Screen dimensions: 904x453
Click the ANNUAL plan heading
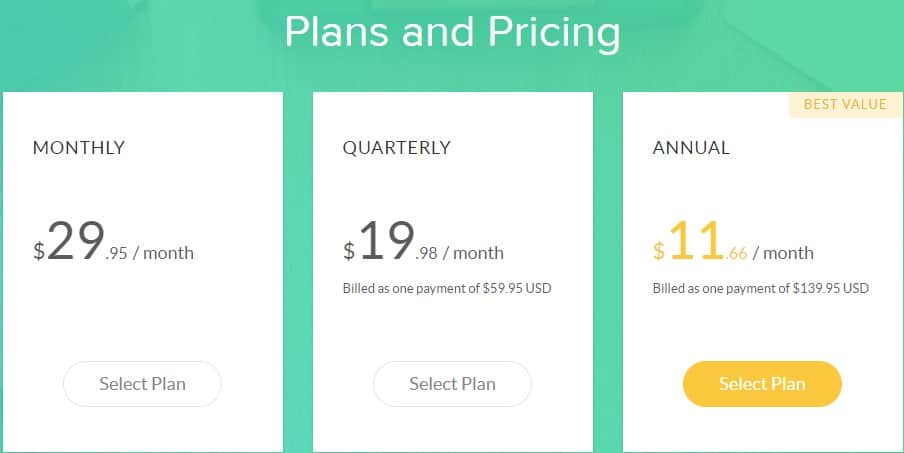click(x=691, y=148)
